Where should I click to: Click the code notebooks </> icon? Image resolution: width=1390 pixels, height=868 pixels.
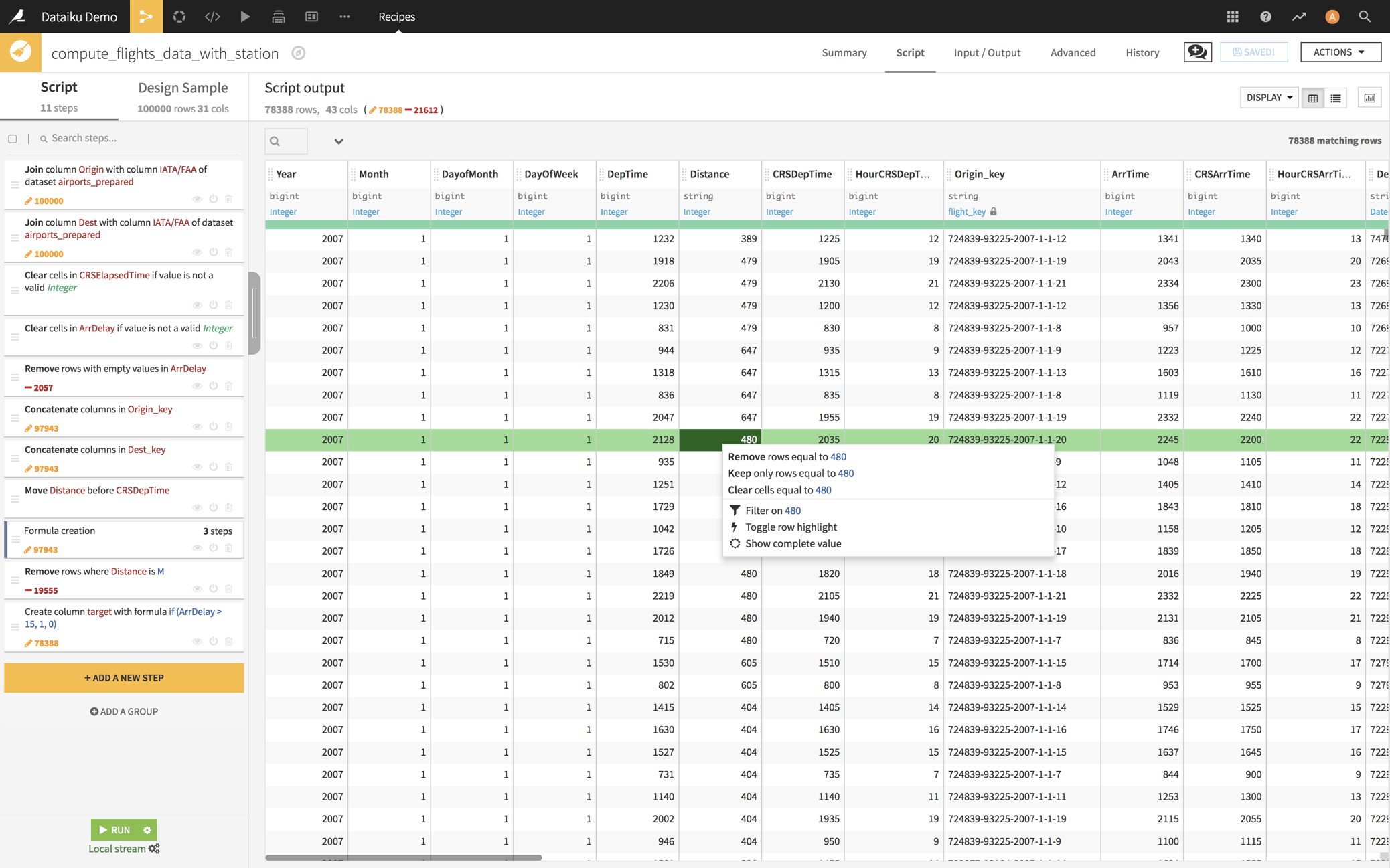(212, 16)
